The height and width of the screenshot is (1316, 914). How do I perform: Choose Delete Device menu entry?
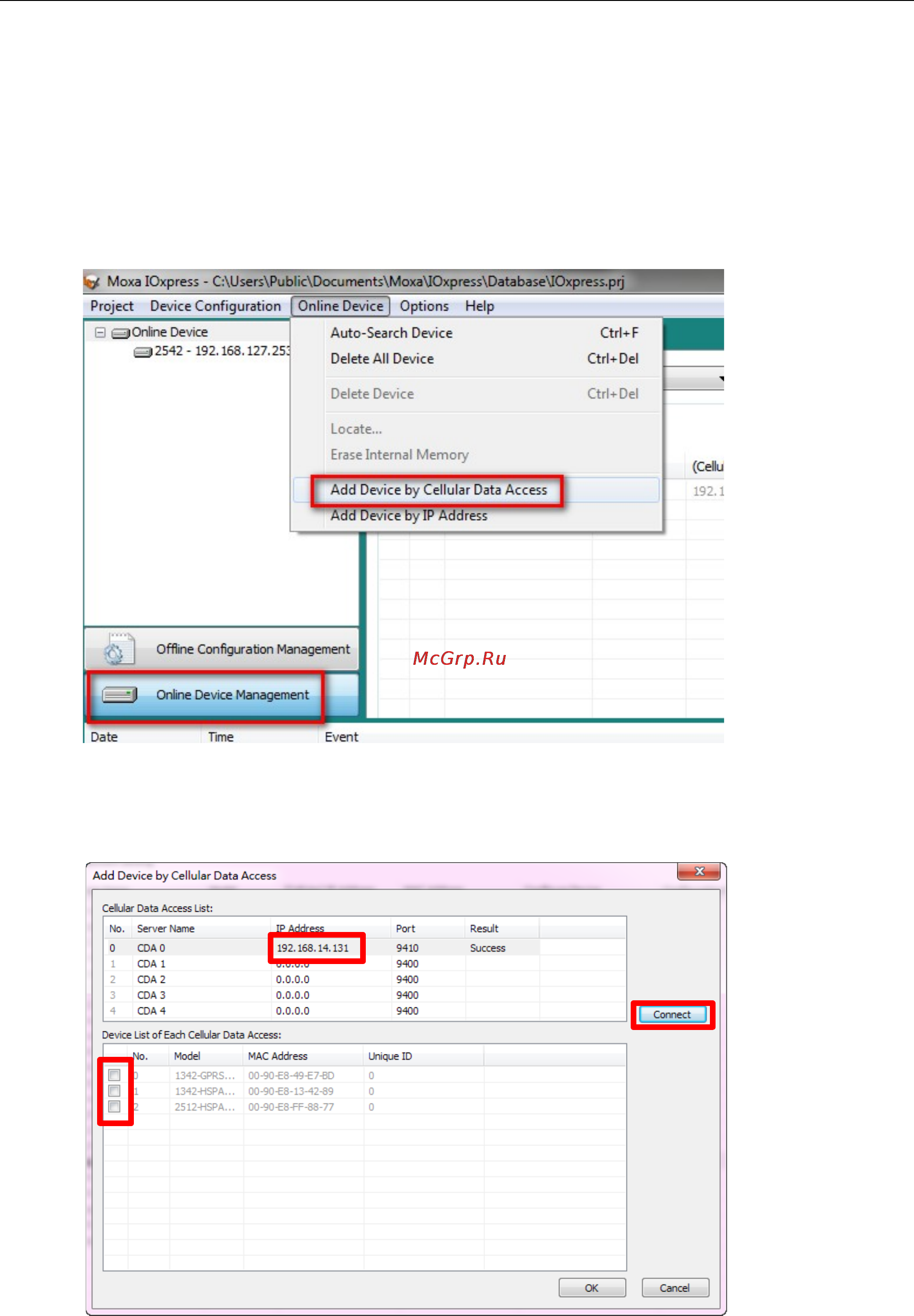[x=477, y=394]
